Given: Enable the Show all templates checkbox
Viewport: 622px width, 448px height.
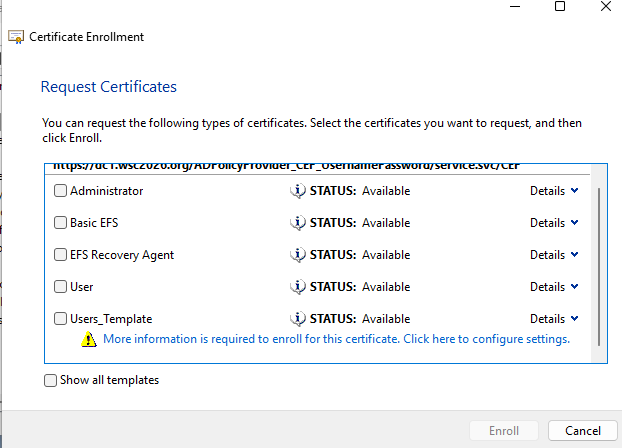Looking at the screenshot, I should tap(50, 381).
